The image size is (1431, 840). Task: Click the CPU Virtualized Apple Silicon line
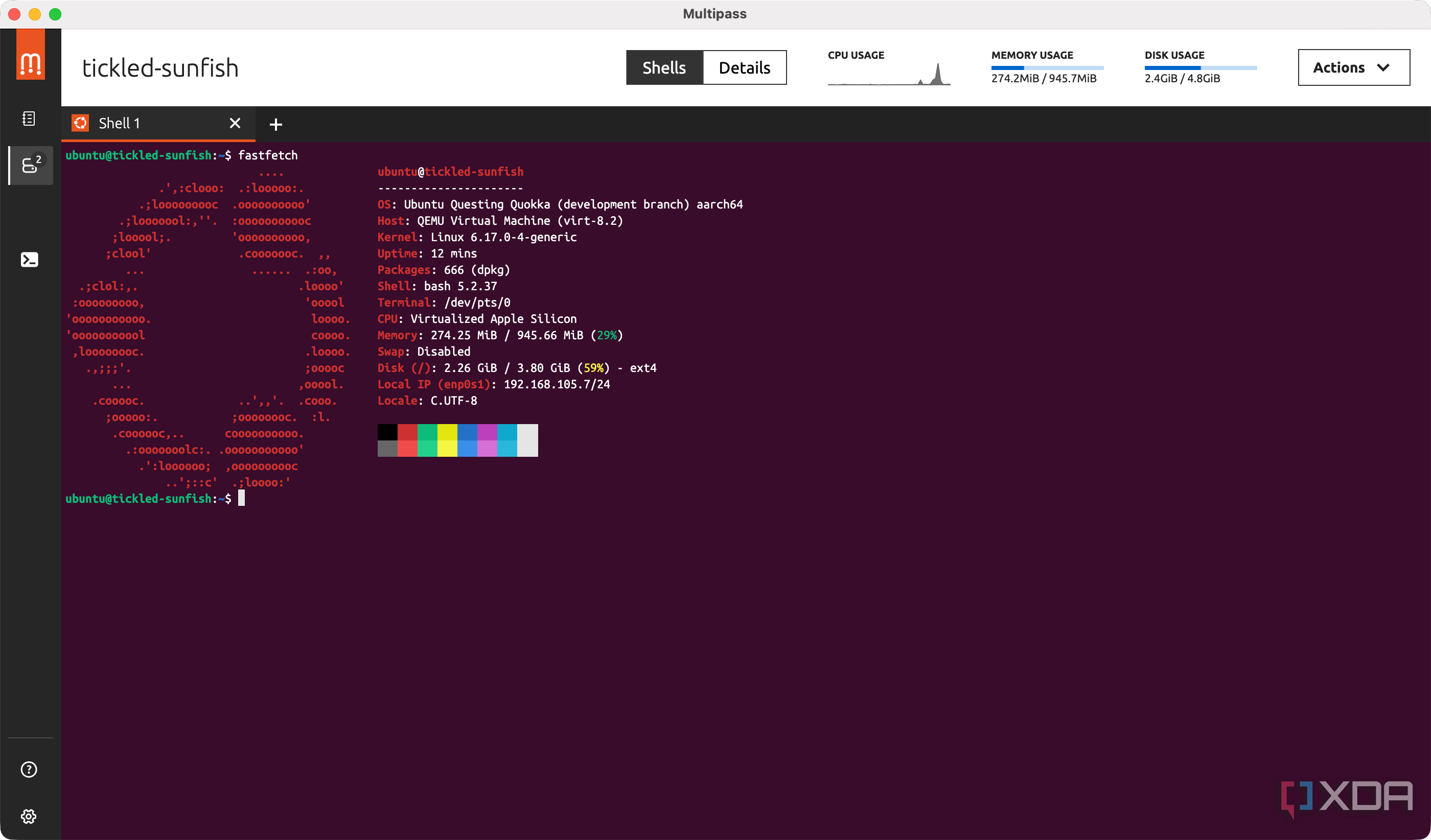click(x=477, y=319)
